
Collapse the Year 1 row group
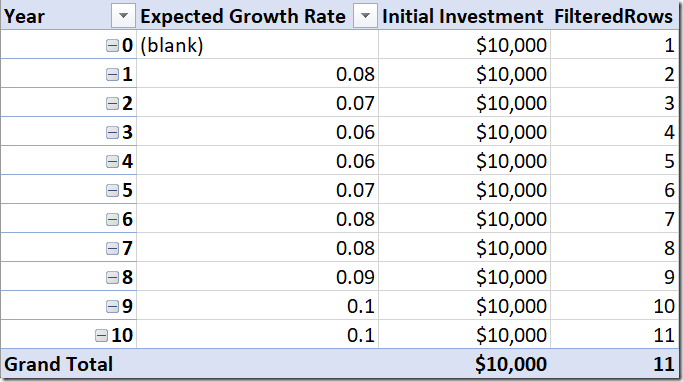tap(112, 74)
